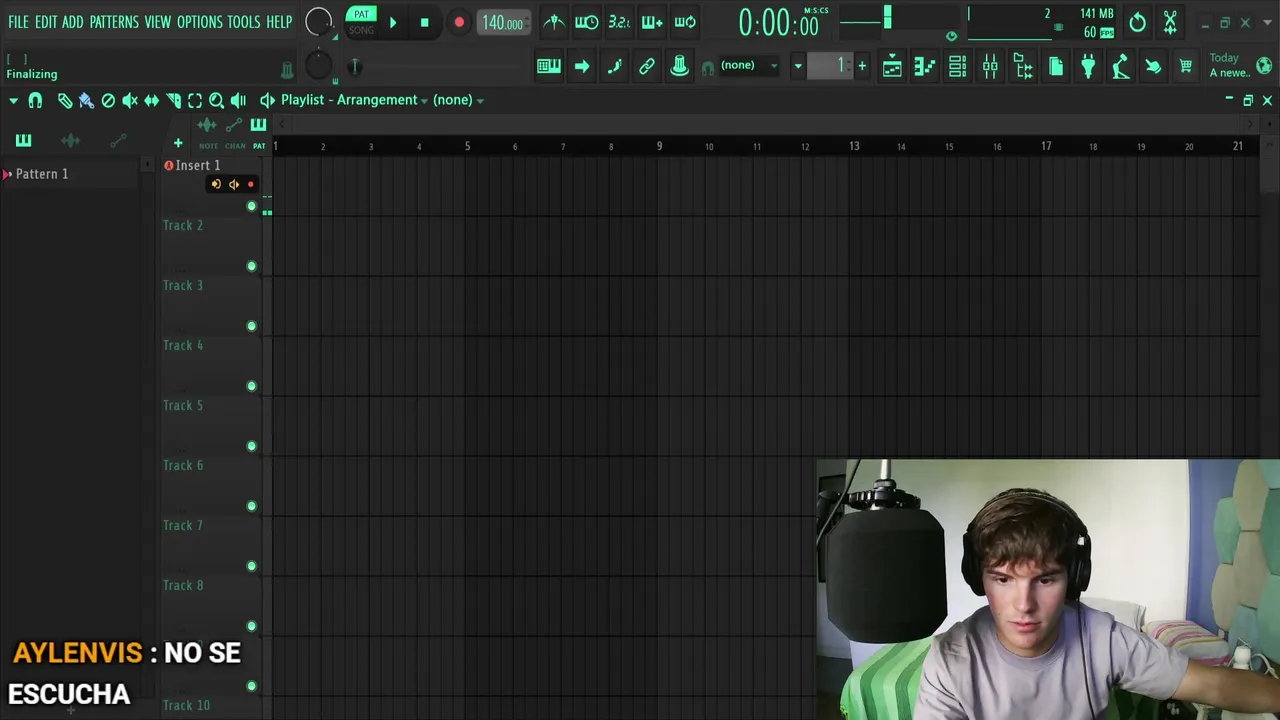Toggle note/clip grouping link icon
This screenshot has width=1280, height=720.
pos(647,66)
